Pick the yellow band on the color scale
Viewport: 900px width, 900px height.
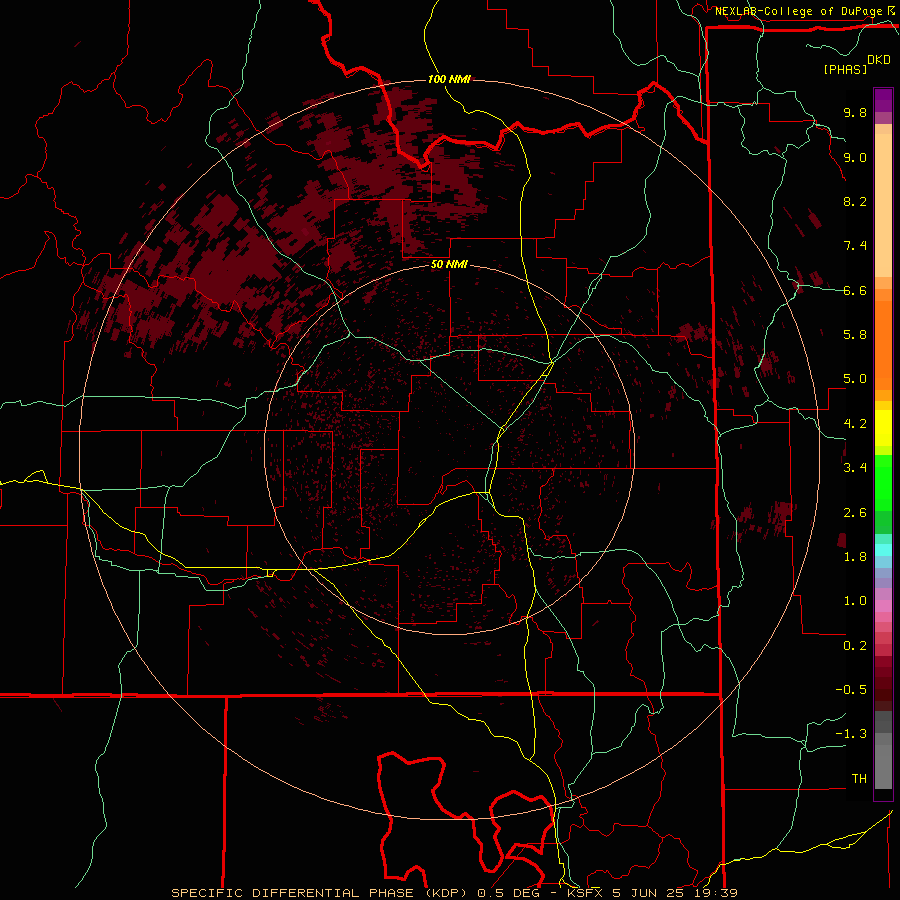[883, 428]
